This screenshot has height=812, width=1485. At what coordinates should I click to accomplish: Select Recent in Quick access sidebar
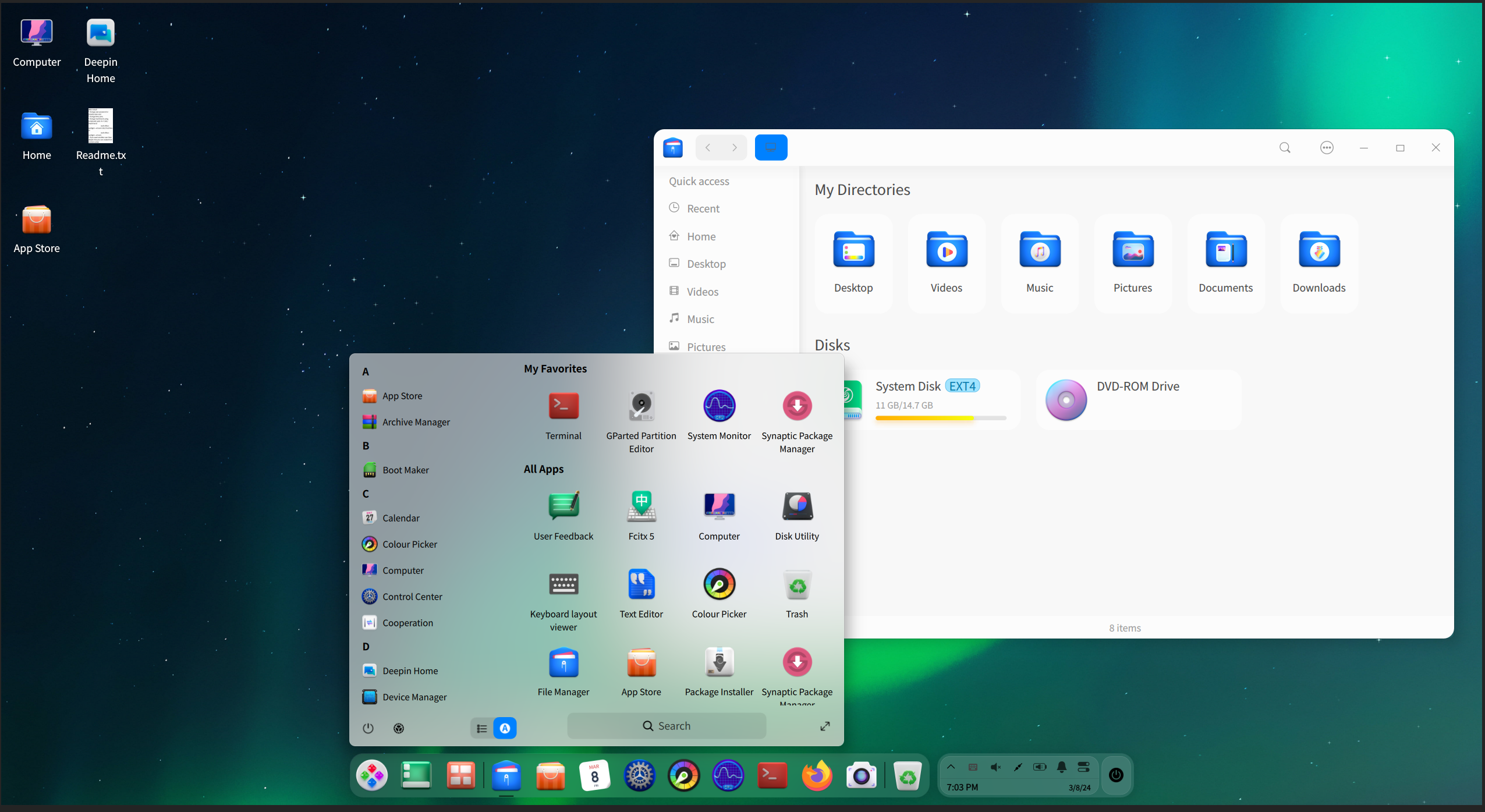coord(703,208)
